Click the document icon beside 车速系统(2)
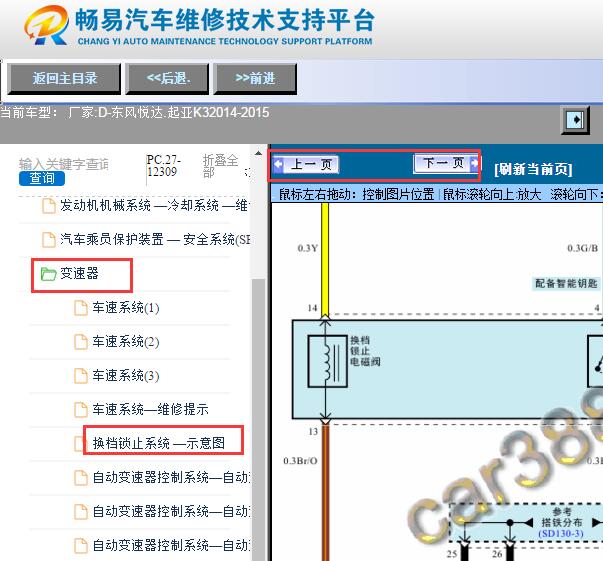This screenshot has height=561, width=603. (x=80, y=342)
